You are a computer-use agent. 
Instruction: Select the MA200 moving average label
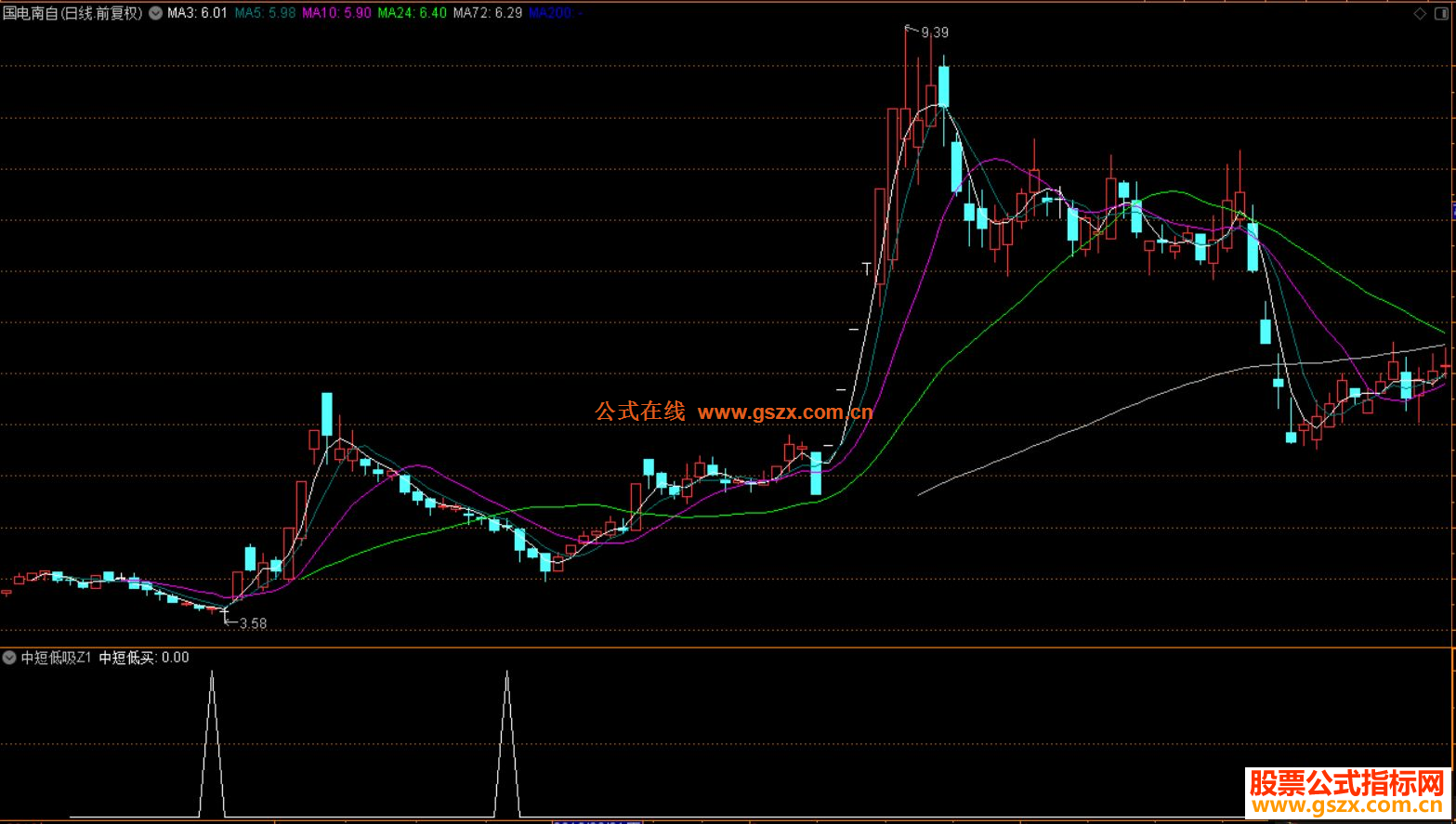tap(556, 13)
